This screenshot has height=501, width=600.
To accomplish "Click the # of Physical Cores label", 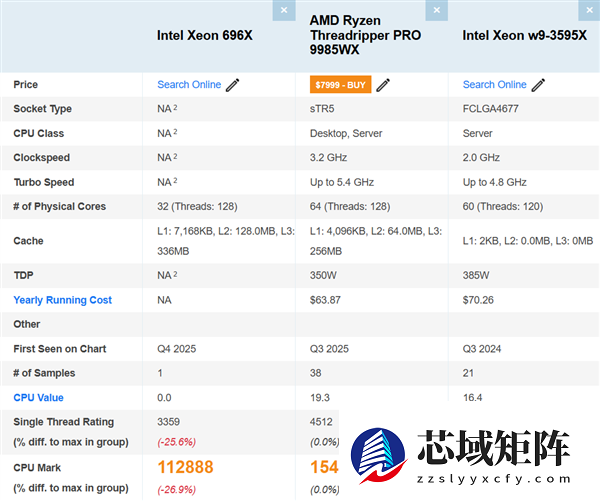I will tap(60, 206).
